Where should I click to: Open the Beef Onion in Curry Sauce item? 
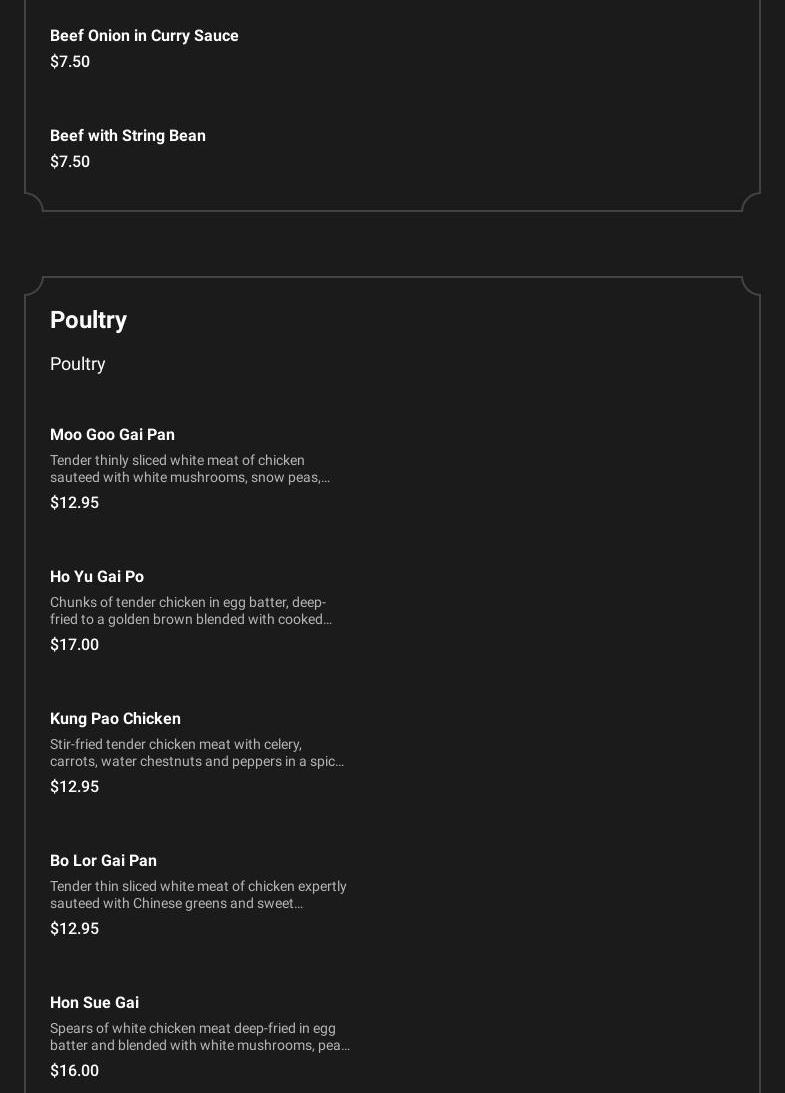pos(144,36)
